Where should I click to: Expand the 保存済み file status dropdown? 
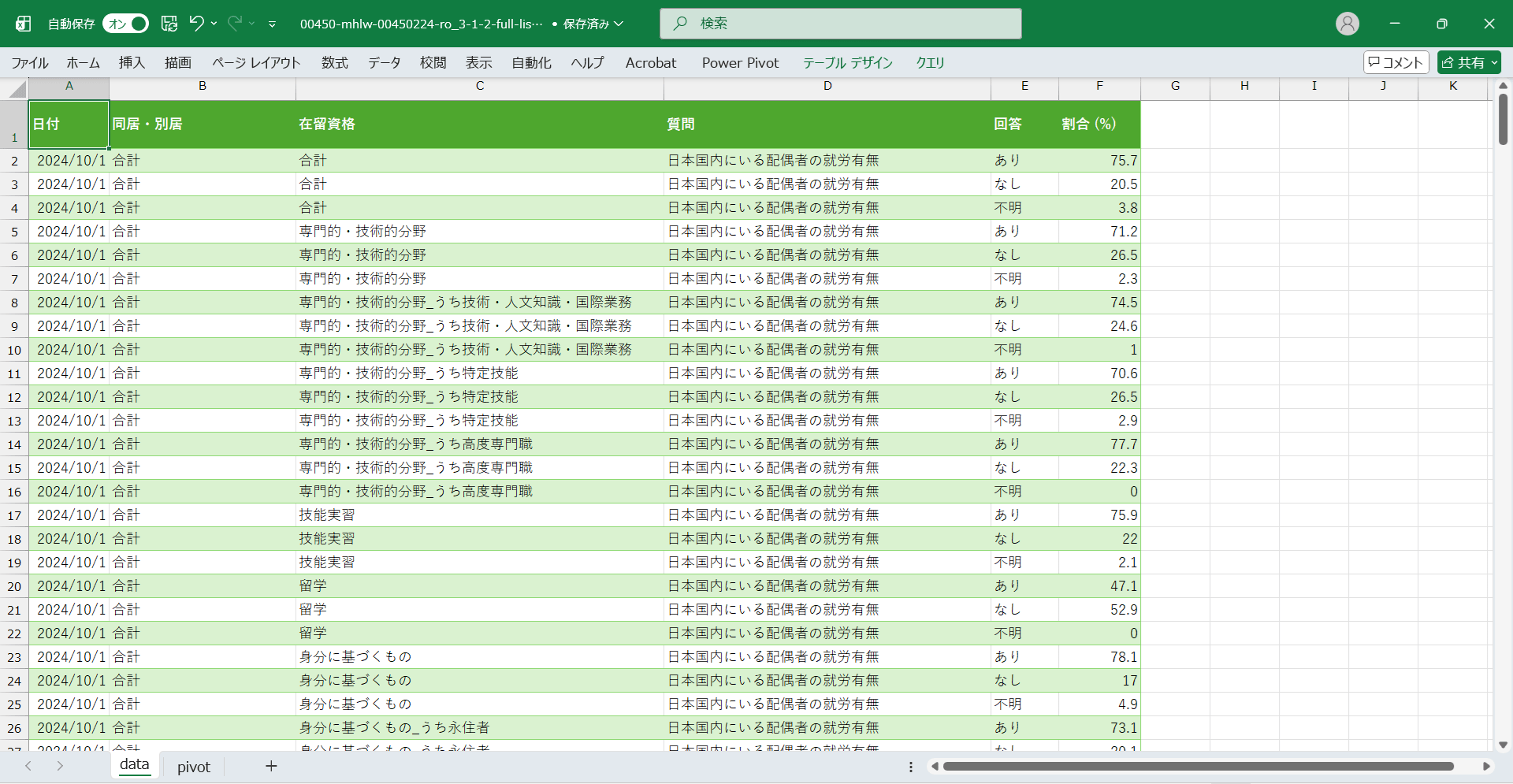click(619, 24)
